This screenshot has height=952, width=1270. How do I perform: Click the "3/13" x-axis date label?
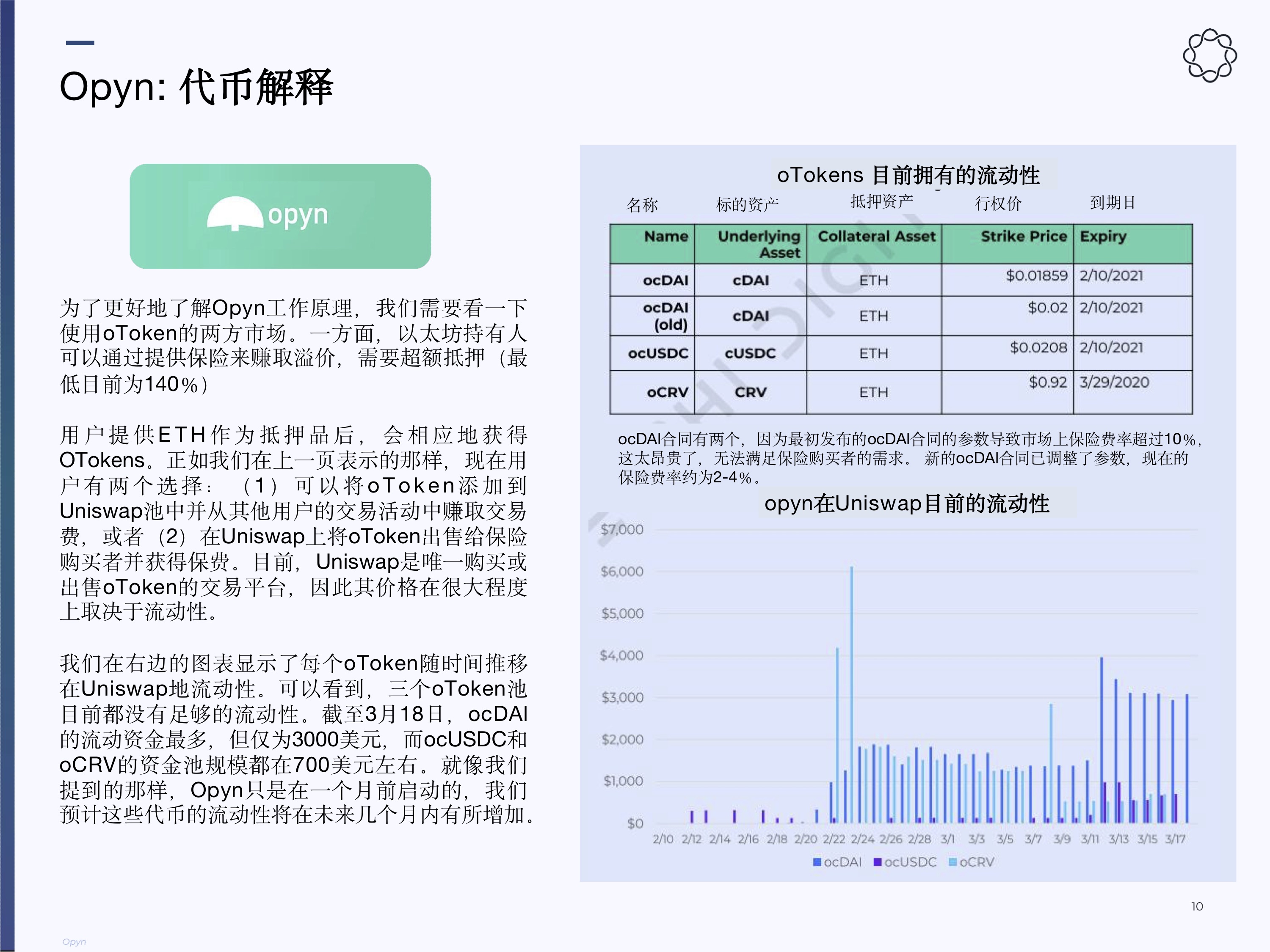coord(1118,839)
